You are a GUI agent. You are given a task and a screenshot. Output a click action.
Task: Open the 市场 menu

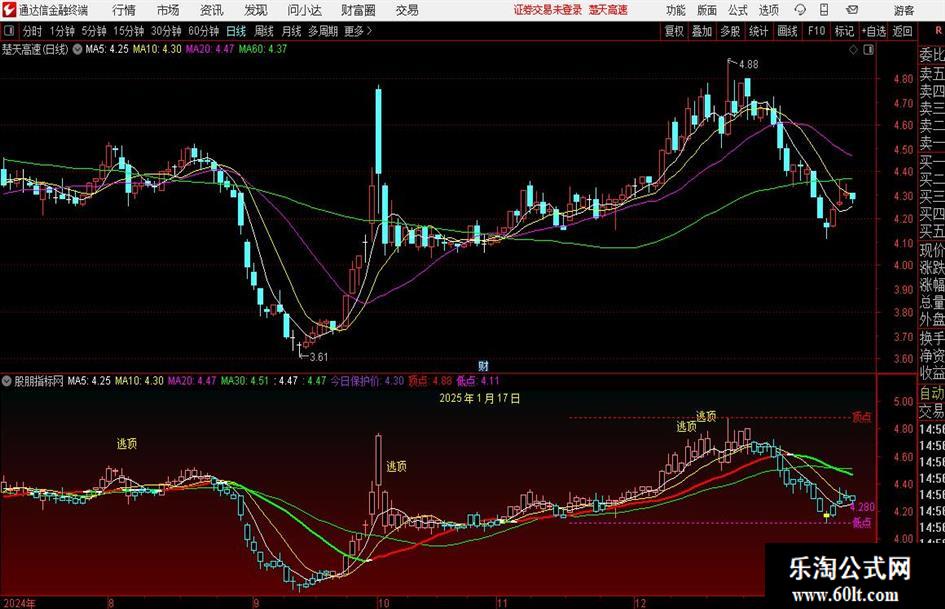pos(168,10)
